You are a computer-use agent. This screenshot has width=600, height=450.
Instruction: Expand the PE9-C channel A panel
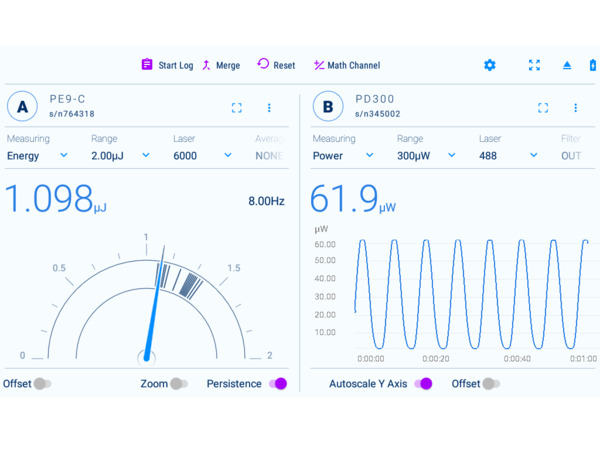(x=237, y=108)
